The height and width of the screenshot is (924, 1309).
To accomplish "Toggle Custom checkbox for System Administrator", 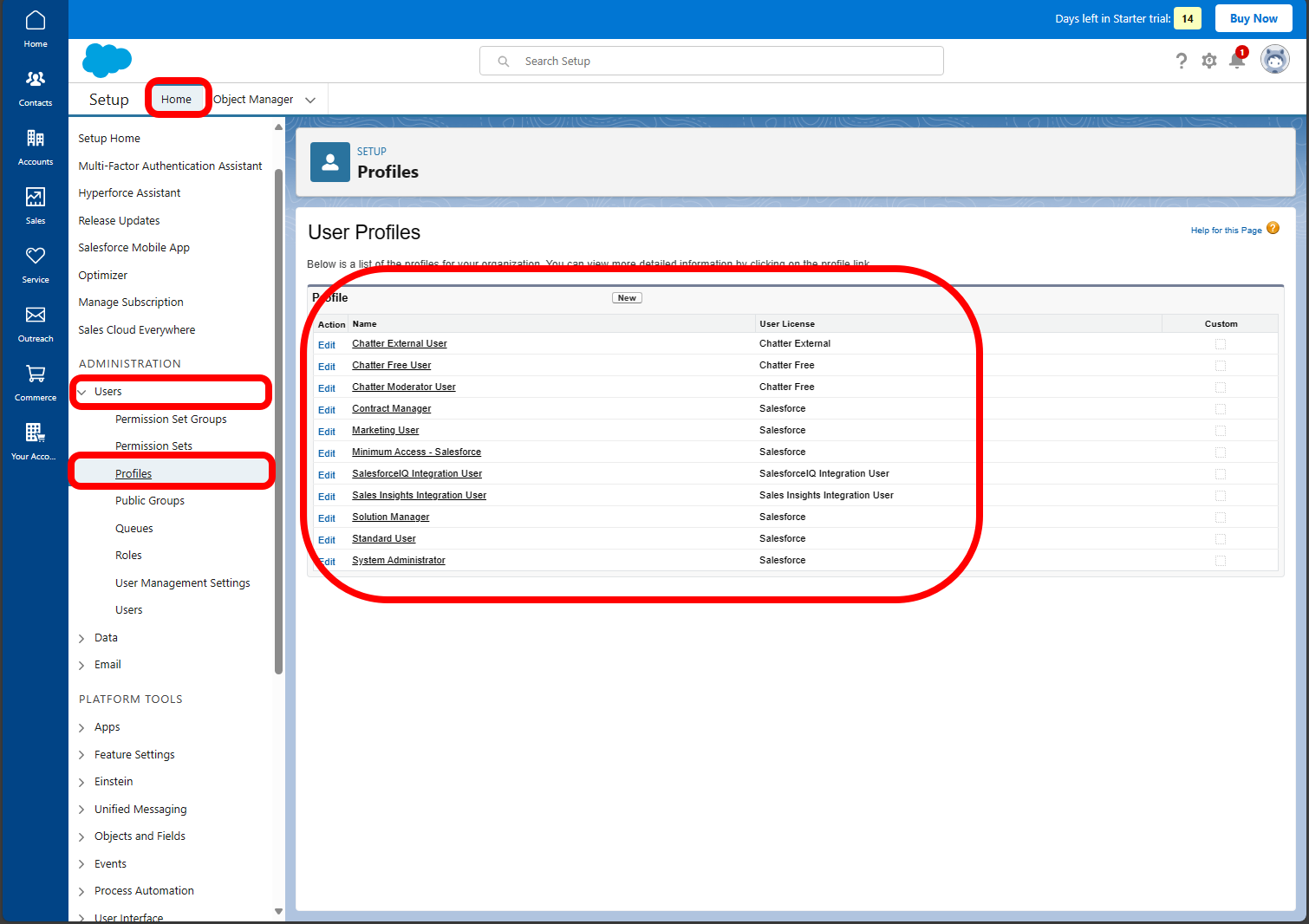I will pos(1221,561).
